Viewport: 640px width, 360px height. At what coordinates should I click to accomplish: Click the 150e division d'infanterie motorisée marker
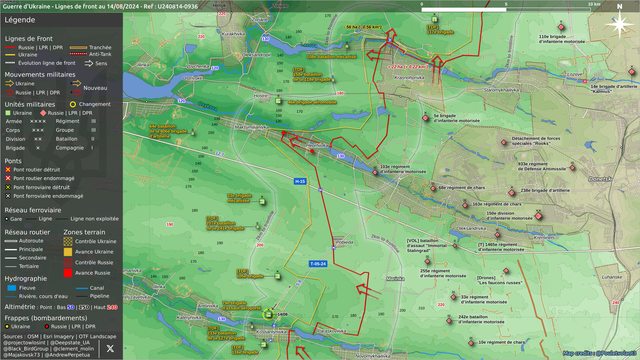pos(538,216)
